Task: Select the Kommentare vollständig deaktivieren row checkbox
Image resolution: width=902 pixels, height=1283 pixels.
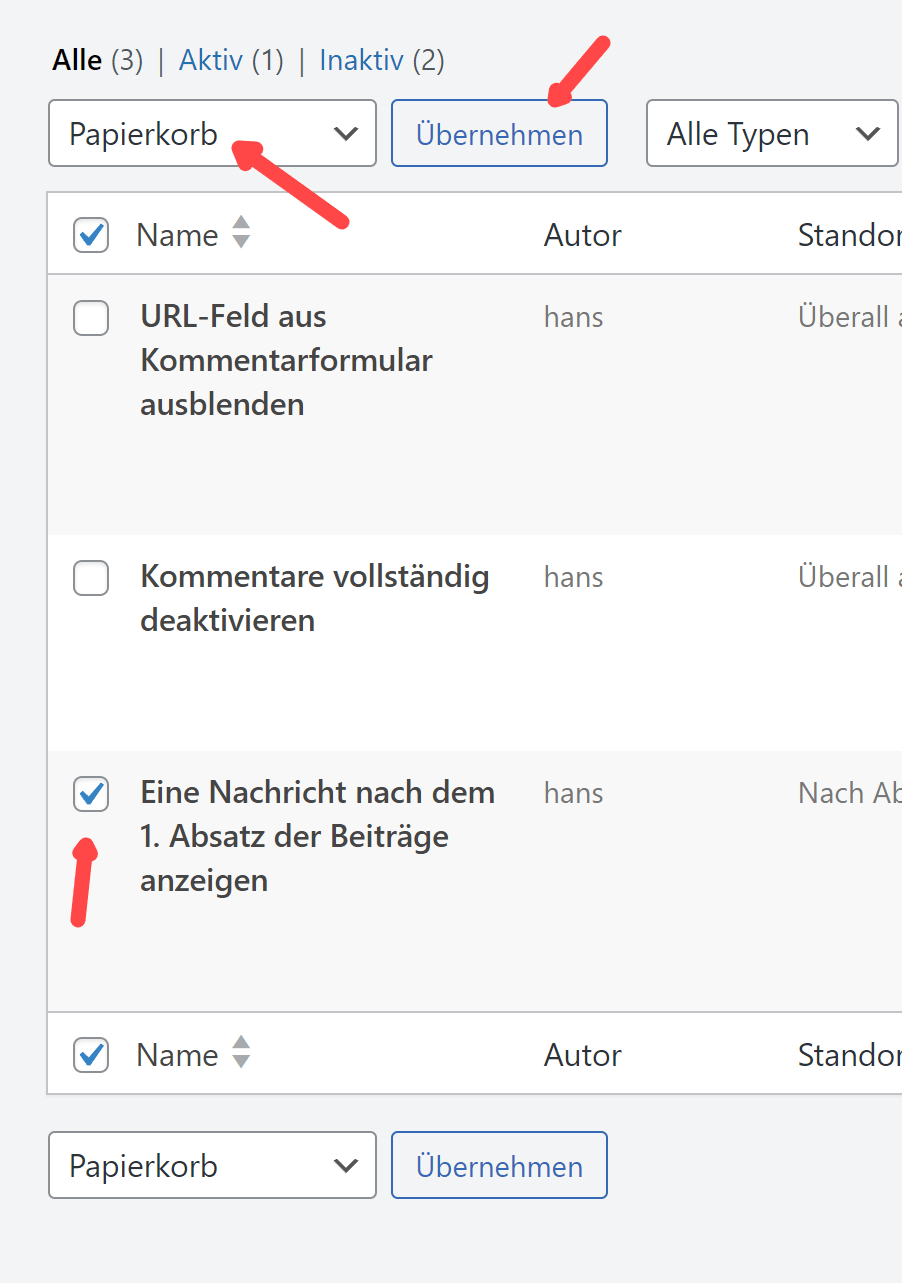Action: point(91,578)
